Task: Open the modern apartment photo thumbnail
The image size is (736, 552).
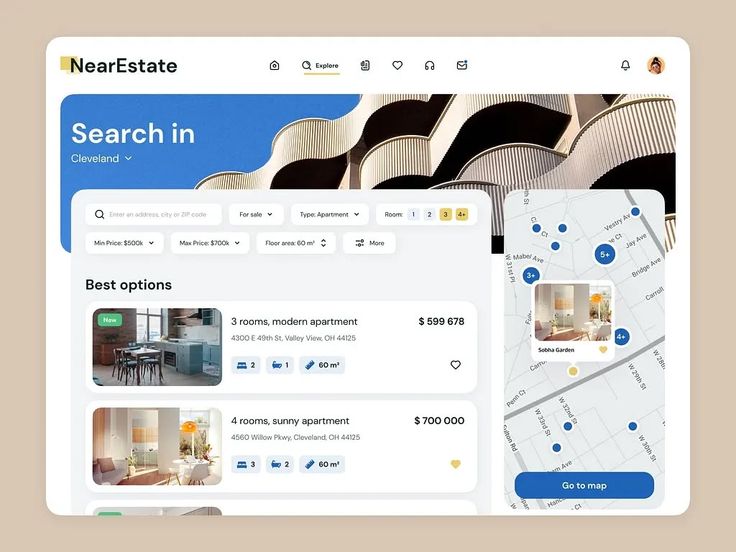Action: 157,347
